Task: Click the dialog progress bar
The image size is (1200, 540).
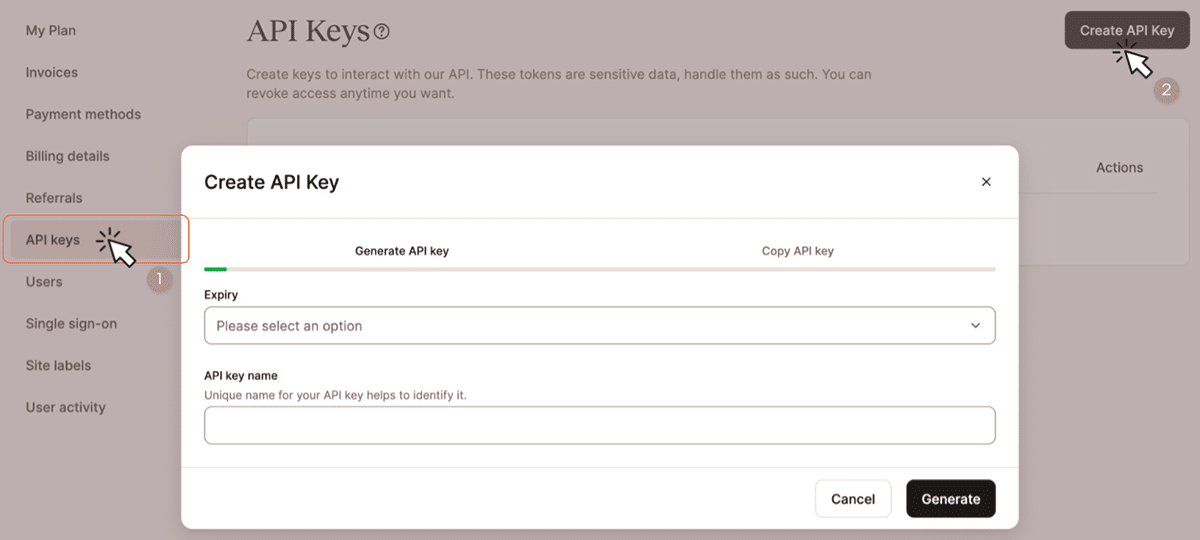Action: (x=600, y=269)
